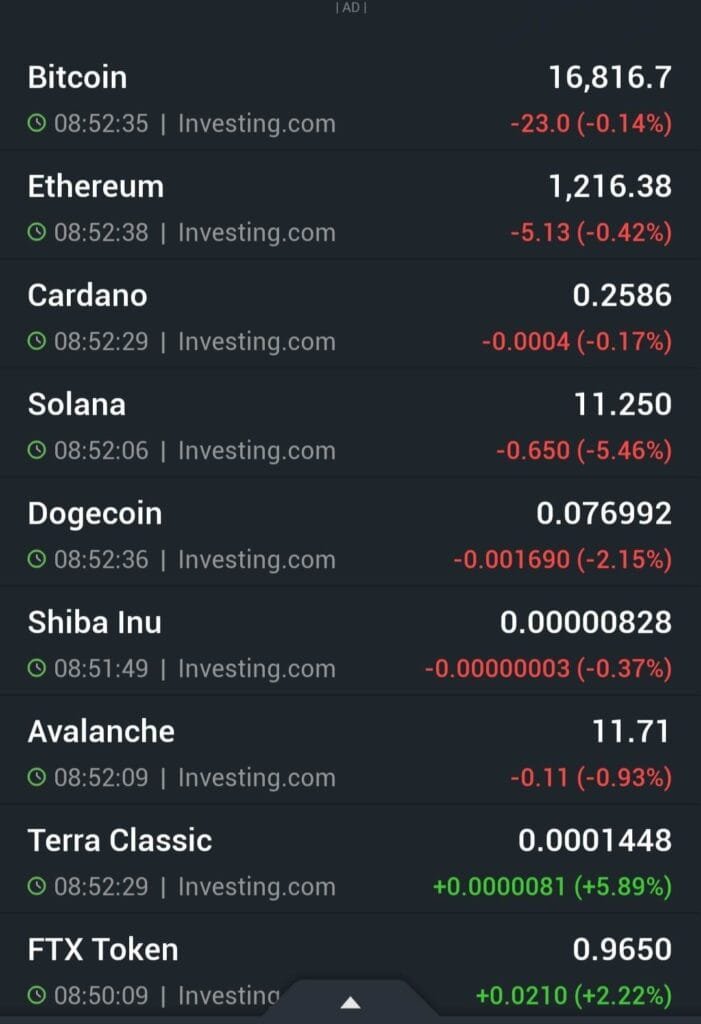Click the clock icon under Avalanche
The image size is (701, 1024).
(37, 778)
